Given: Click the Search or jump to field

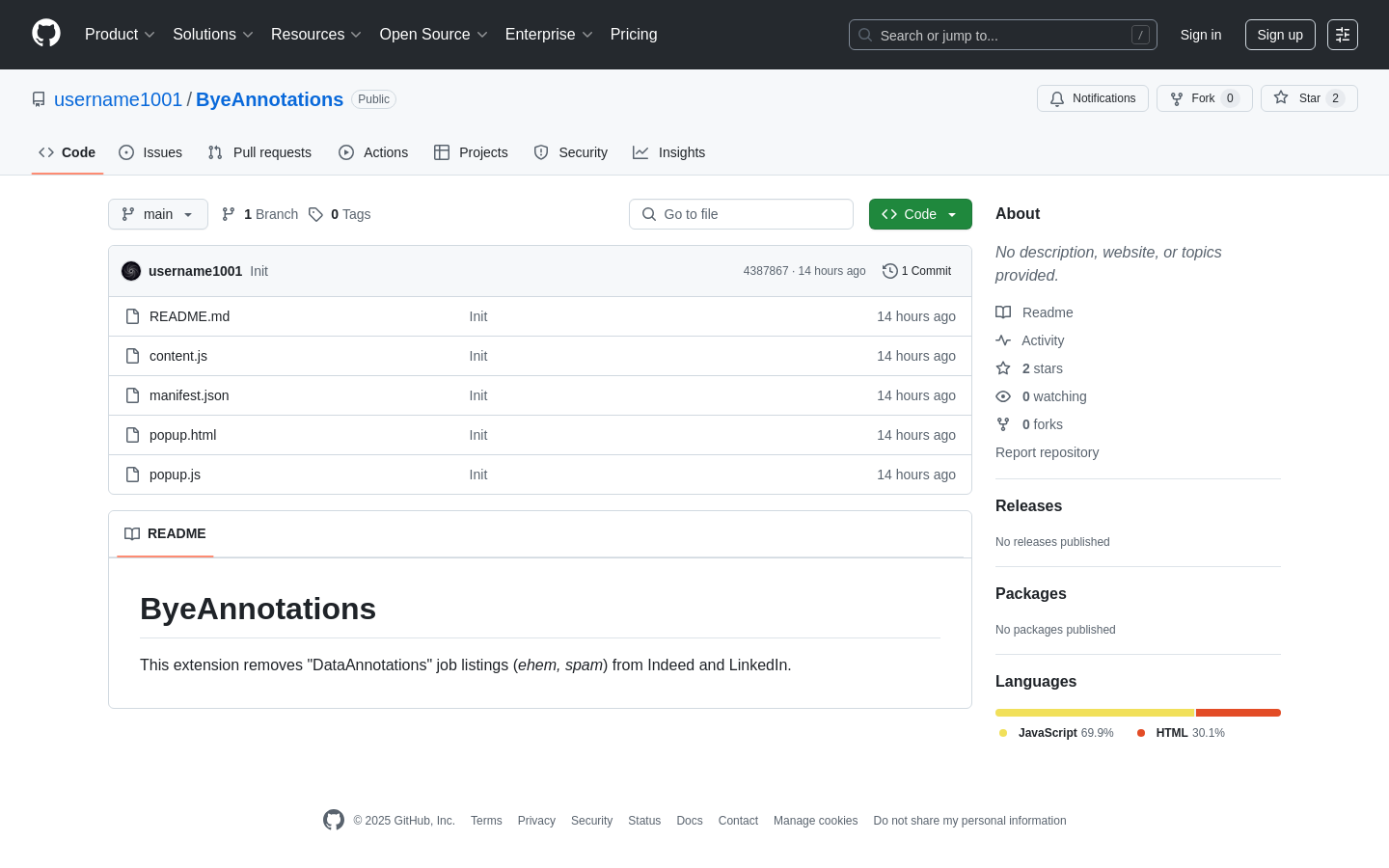Looking at the screenshot, I should [1003, 35].
